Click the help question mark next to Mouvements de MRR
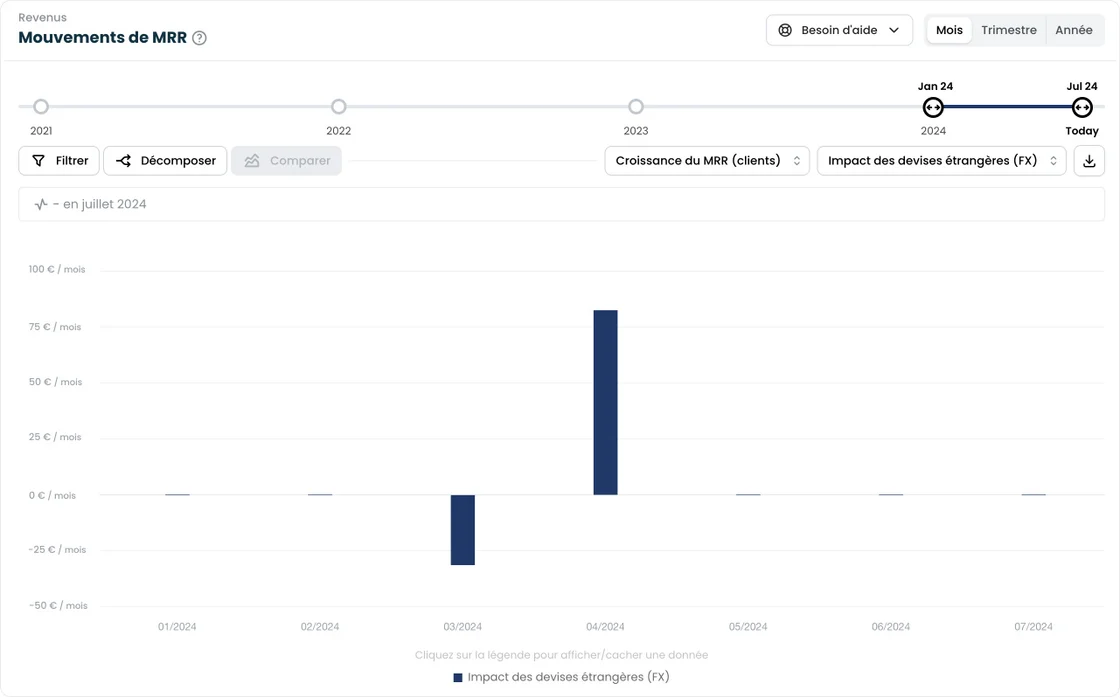Screen dimensions: 1120x697 199,38
